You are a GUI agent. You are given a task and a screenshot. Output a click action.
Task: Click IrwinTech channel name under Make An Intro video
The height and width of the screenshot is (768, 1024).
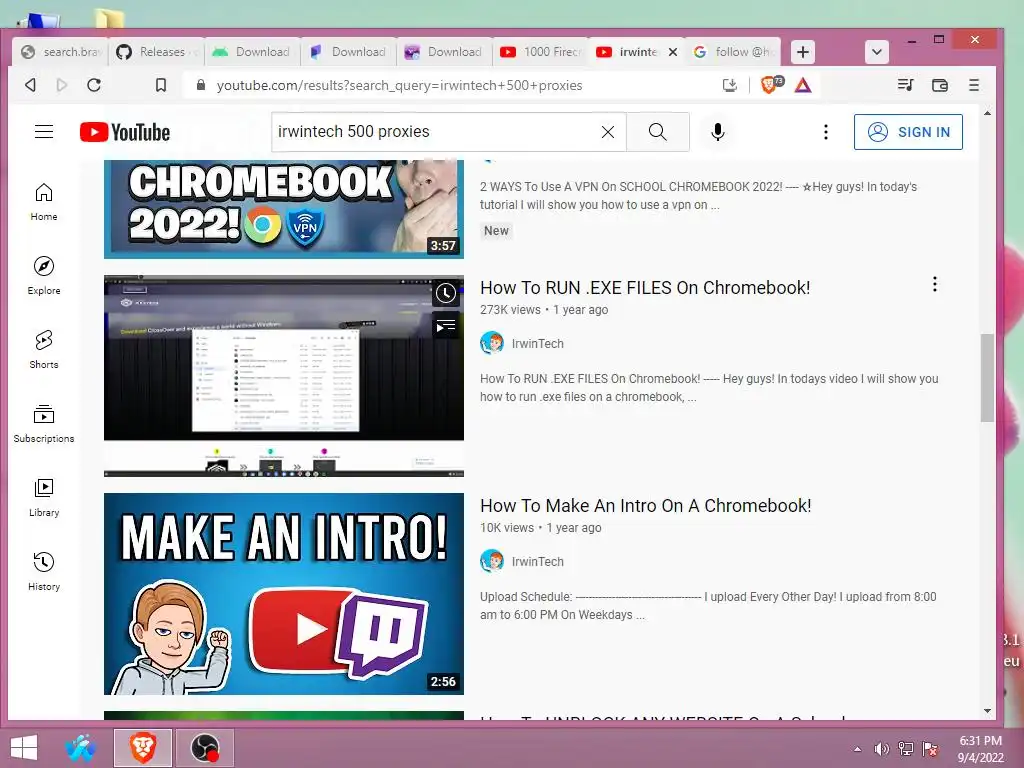537,562
